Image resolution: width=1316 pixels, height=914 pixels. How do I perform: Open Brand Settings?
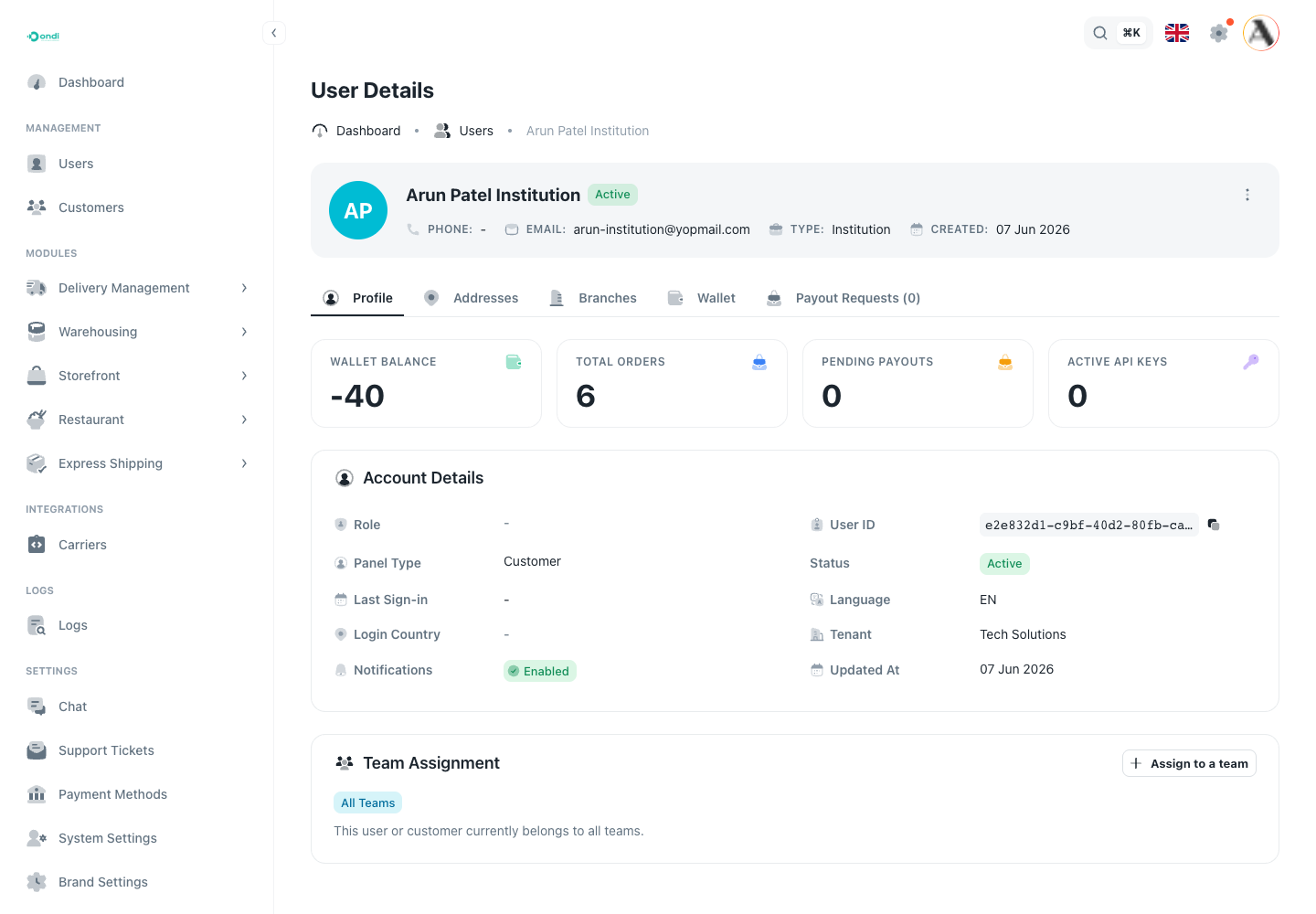click(137, 882)
